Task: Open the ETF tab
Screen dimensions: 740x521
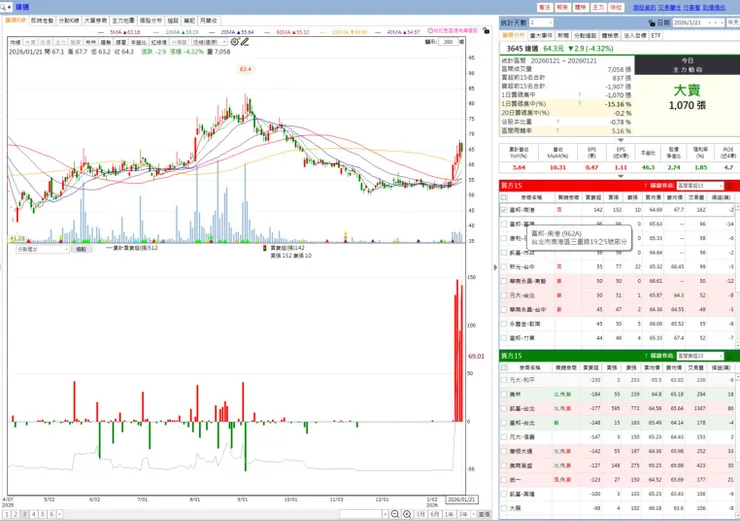Action: pyautogui.click(x=656, y=36)
